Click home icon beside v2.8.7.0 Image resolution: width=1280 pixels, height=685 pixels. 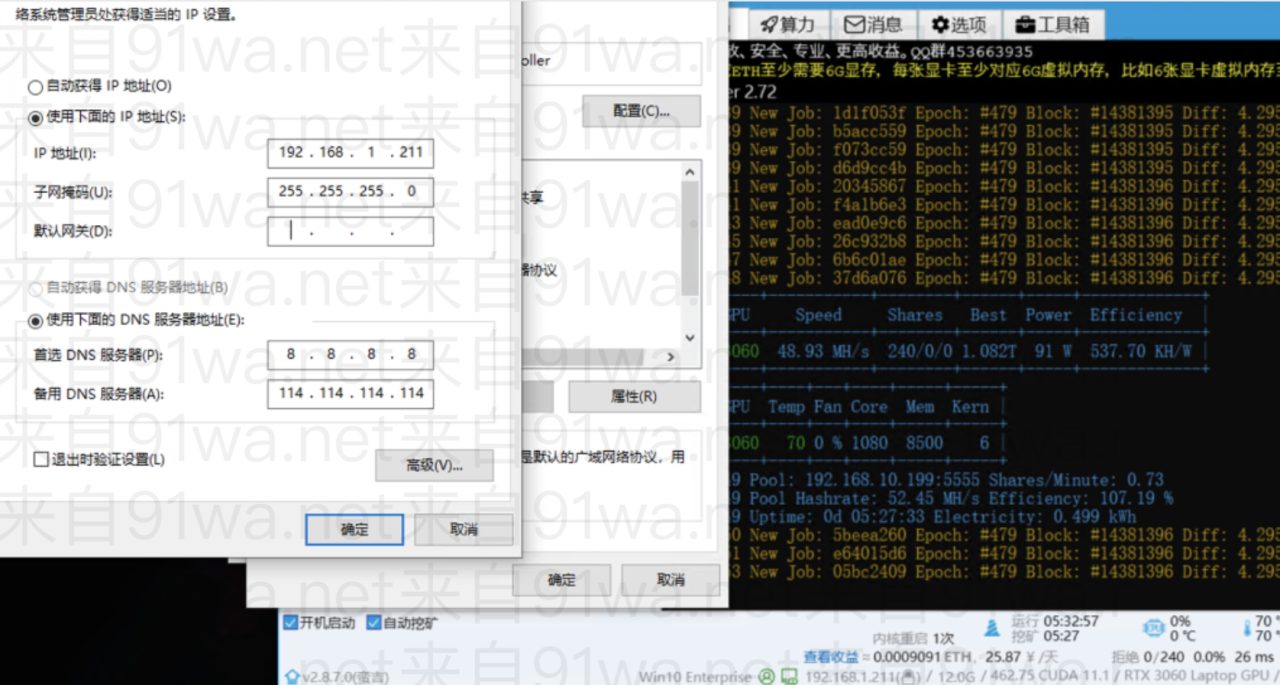tap(291, 678)
